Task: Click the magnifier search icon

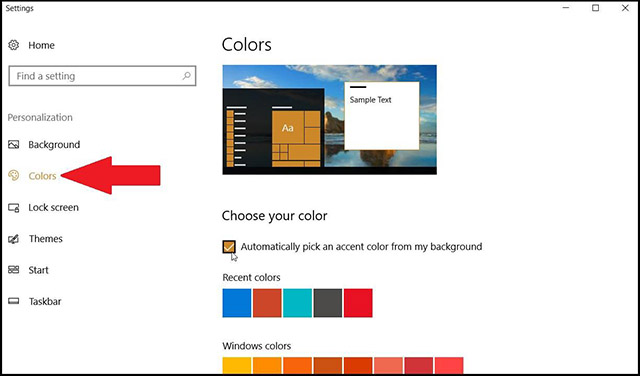Action: click(x=187, y=76)
